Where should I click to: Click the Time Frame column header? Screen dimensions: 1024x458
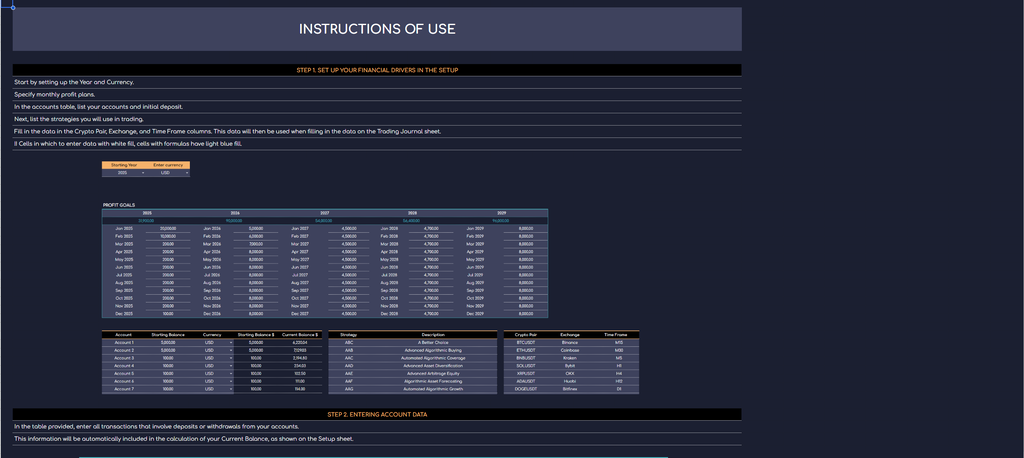pos(615,335)
